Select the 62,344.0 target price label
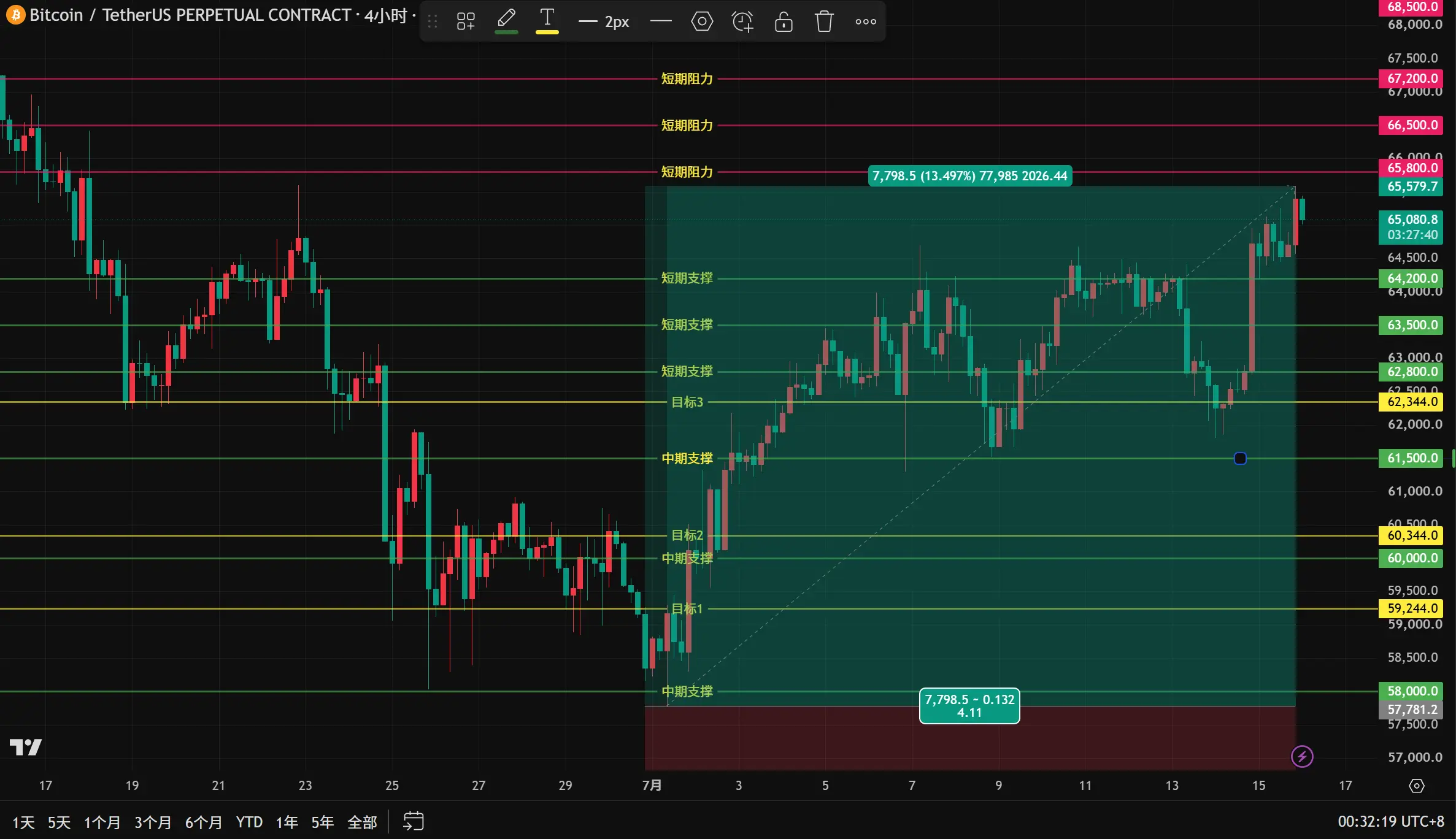The image size is (1456, 839). tap(1412, 402)
